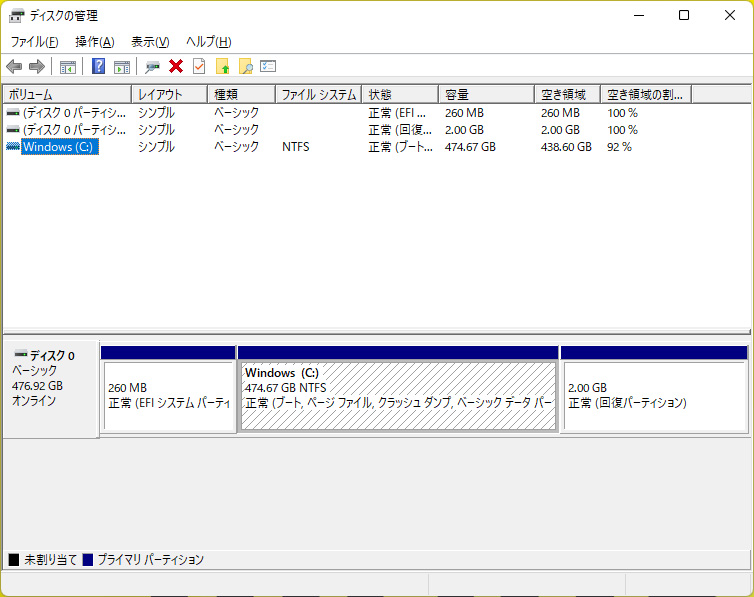Click blue プライマリ パーティション legend swatch
754x597 pixels.
[x=88, y=560]
